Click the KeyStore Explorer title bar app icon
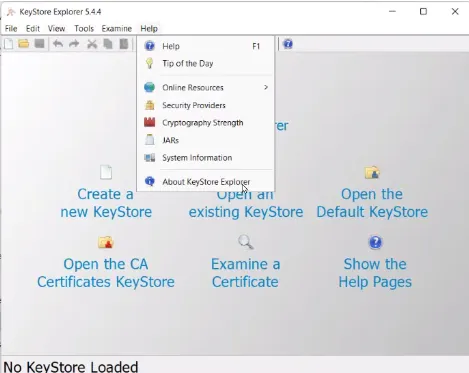The height and width of the screenshot is (373, 469). coord(11,12)
